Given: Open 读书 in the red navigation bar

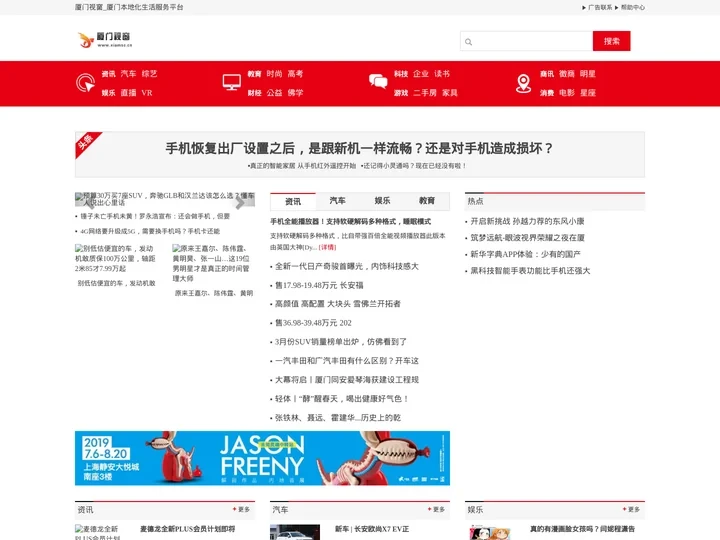Looking at the screenshot, I should [x=442, y=74].
